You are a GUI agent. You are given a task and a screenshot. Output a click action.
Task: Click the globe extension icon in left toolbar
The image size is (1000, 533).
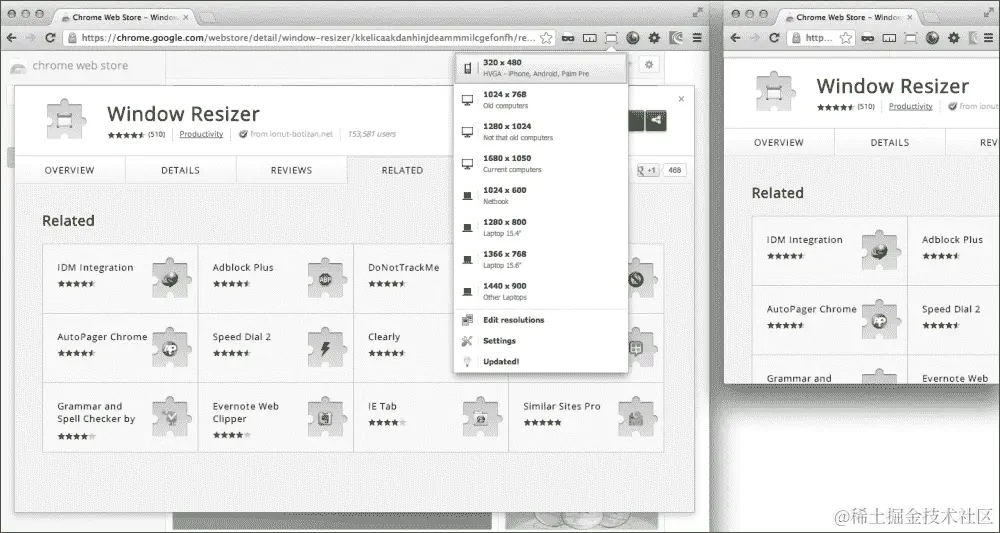coord(633,38)
